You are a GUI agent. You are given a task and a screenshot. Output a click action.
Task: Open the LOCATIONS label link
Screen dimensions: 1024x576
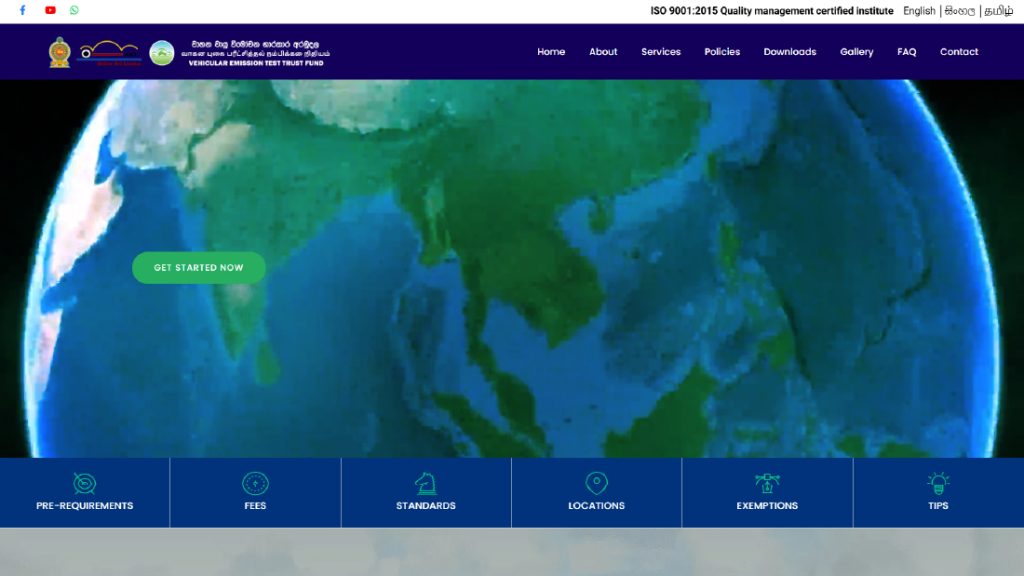point(596,505)
